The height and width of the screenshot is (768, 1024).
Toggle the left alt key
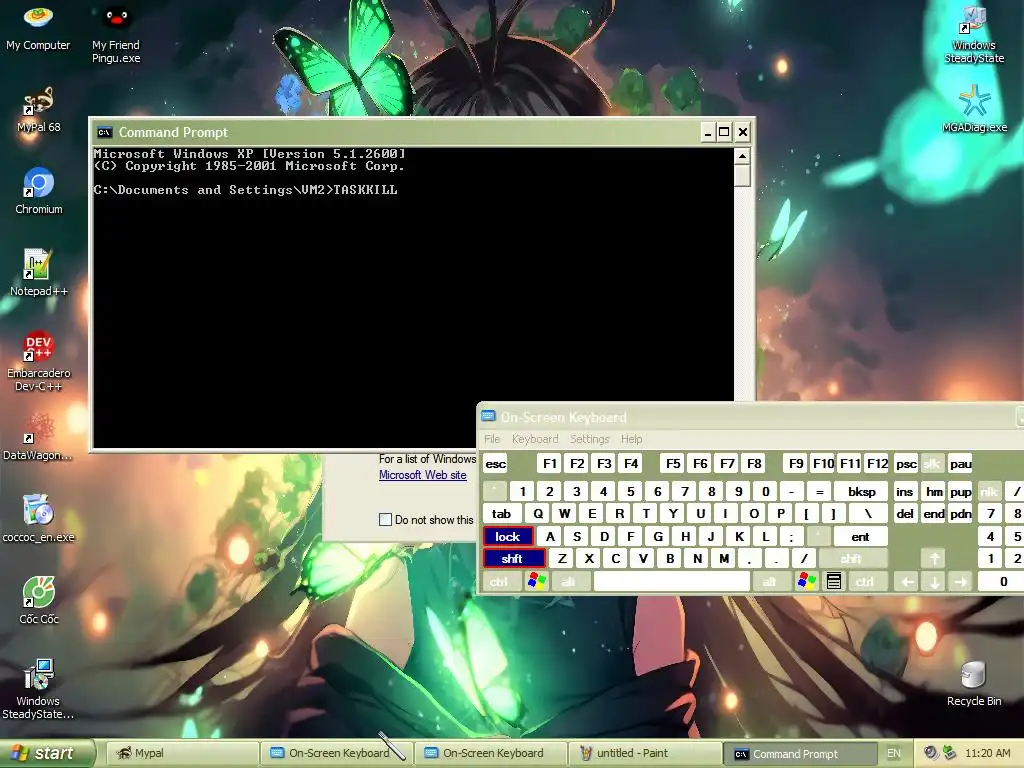(569, 581)
